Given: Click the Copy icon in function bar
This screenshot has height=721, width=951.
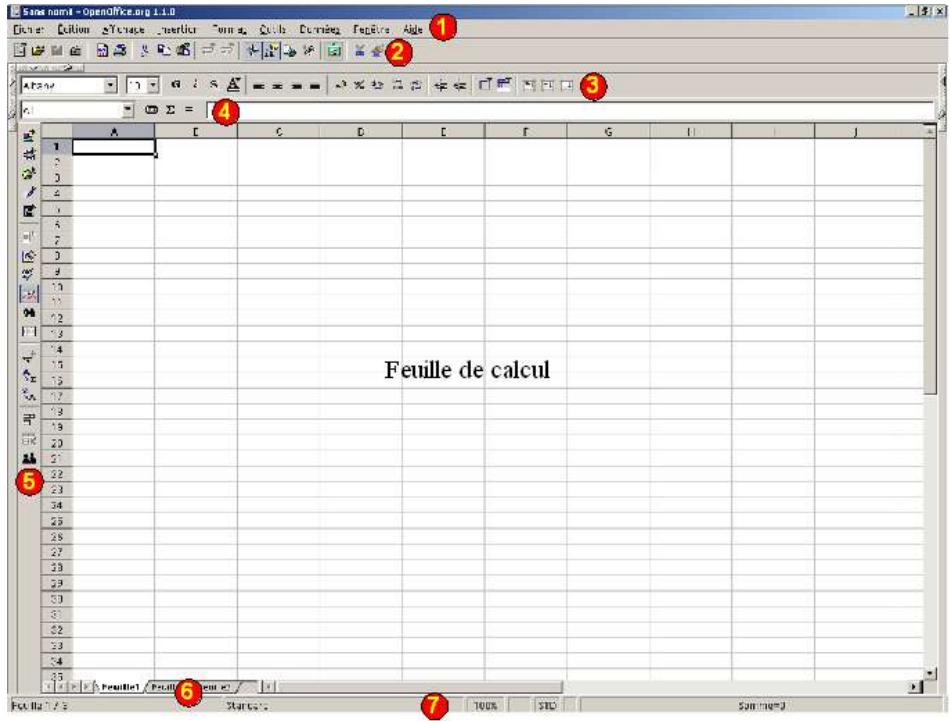Looking at the screenshot, I should coord(164,51).
